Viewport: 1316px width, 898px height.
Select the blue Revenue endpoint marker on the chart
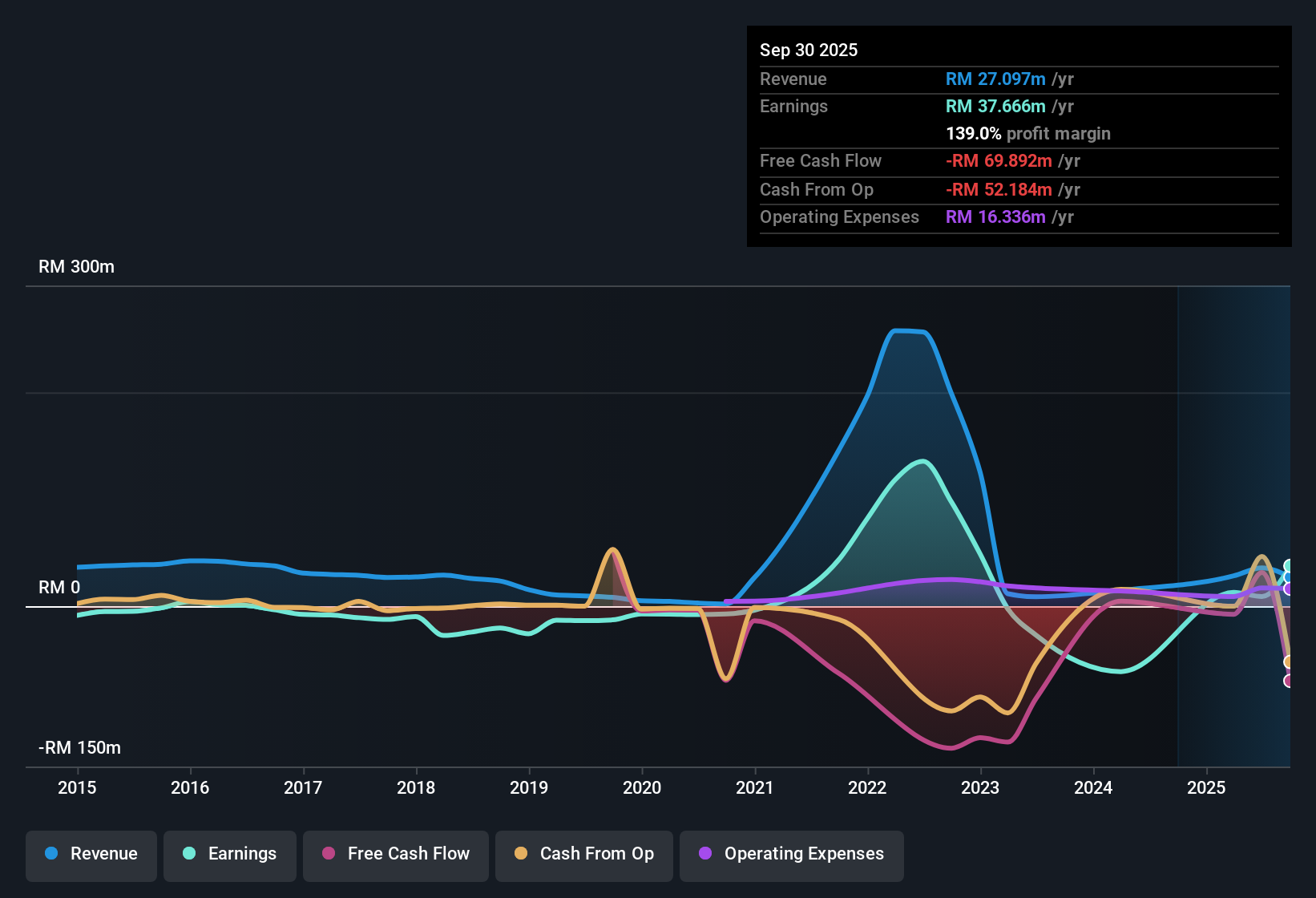1287,576
